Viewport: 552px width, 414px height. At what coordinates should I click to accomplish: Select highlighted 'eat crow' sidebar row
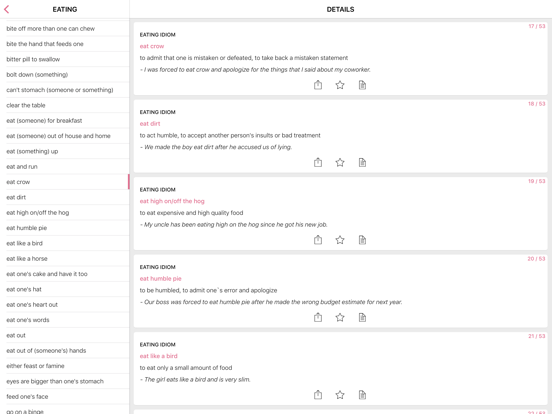pos(65,182)
